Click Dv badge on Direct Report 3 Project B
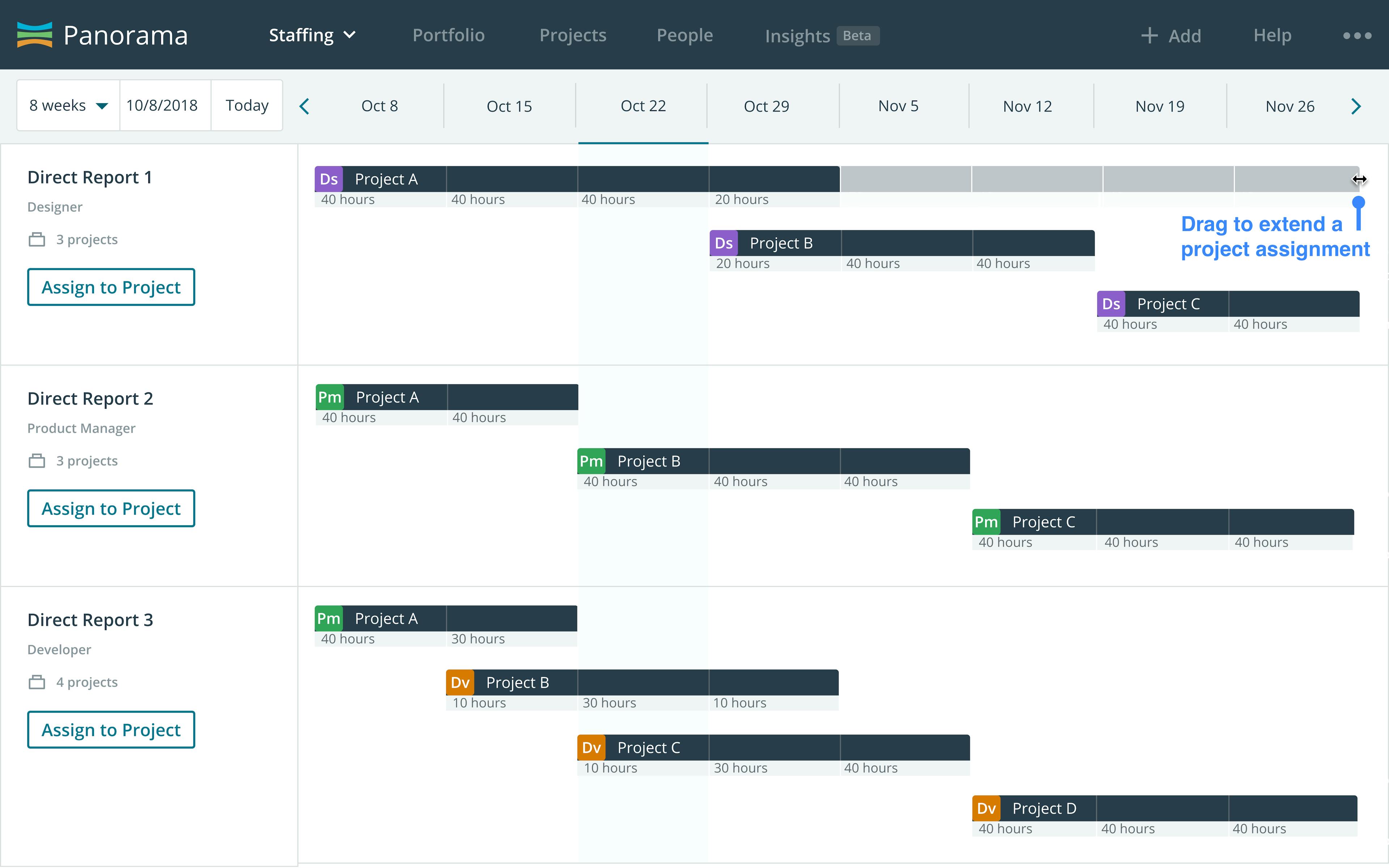Screen dimensions: 1389x868 (x=460, y=682)
